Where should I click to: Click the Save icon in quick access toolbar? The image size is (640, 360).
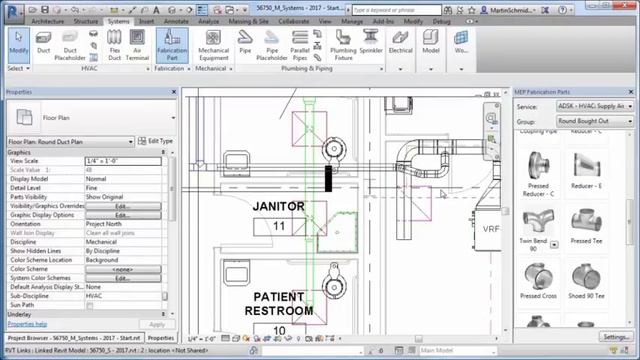pos(45,9)
